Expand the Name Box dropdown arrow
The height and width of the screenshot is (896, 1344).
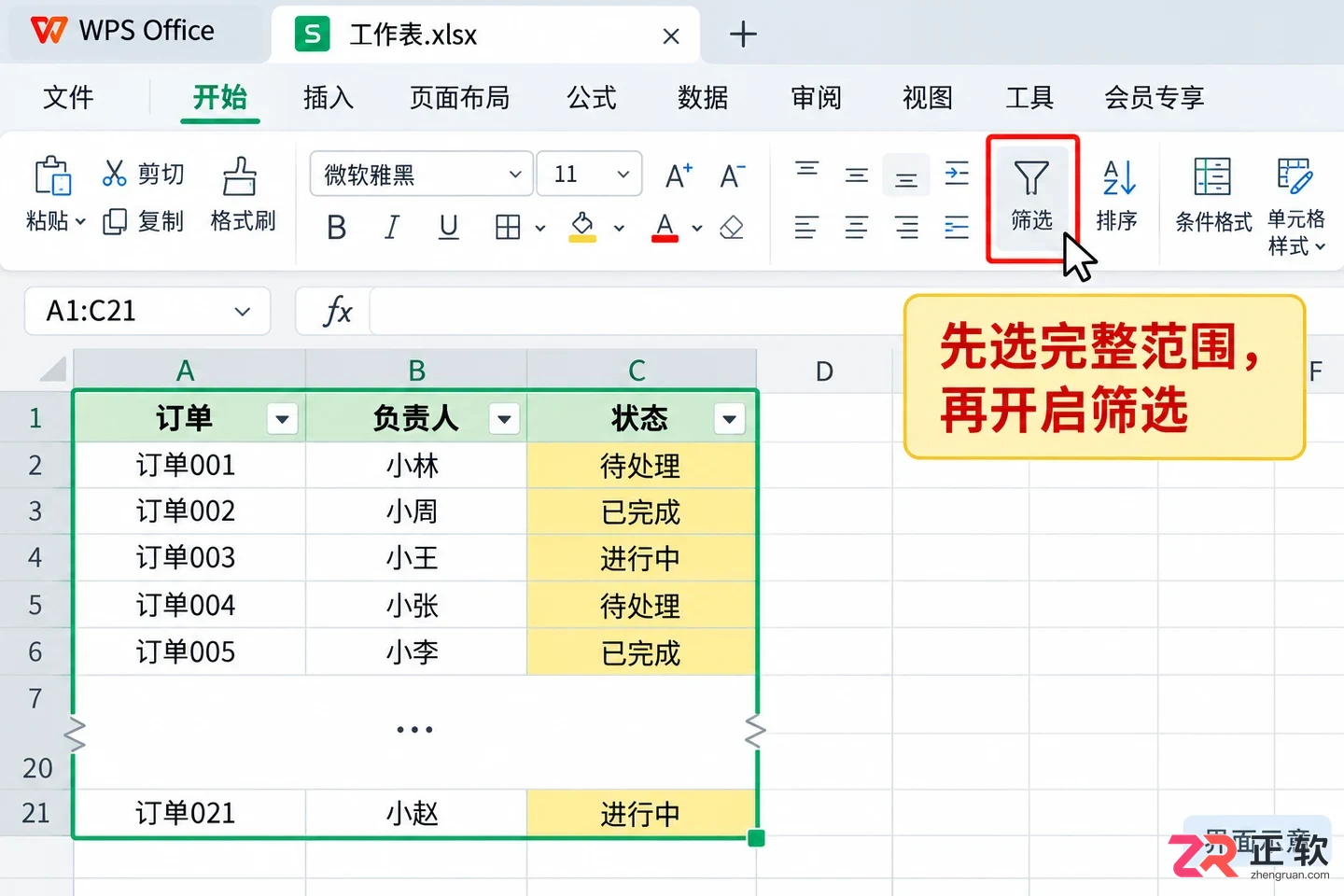[243, 312]
